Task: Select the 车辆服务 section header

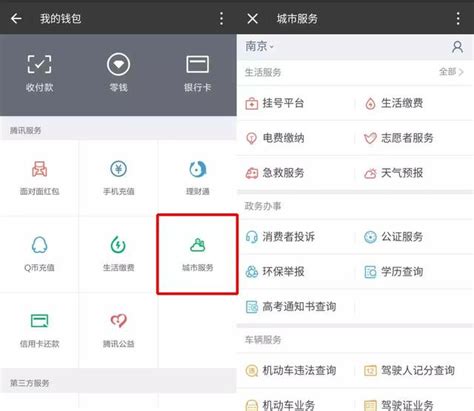Action: pos(263,340)
